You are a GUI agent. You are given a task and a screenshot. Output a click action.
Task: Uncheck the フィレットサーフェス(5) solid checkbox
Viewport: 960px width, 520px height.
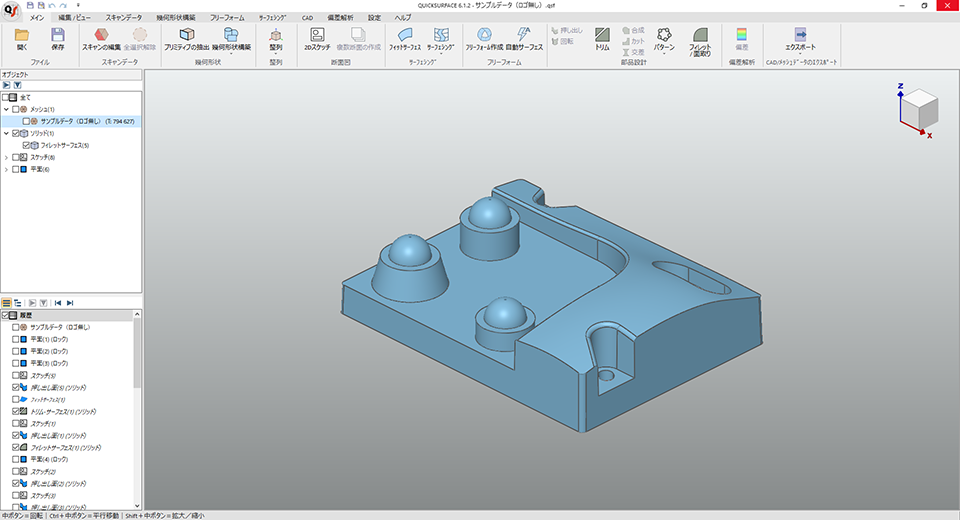[x=27, y=145]
